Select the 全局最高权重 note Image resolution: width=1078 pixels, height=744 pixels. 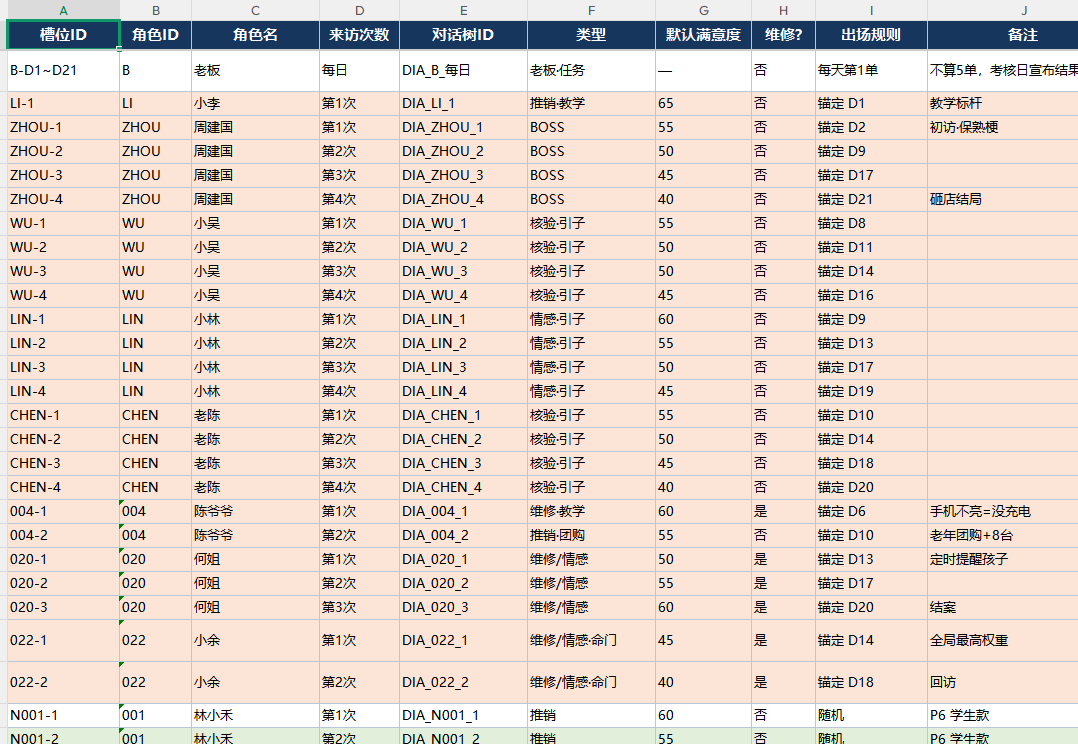click(x=1003, y=640)
